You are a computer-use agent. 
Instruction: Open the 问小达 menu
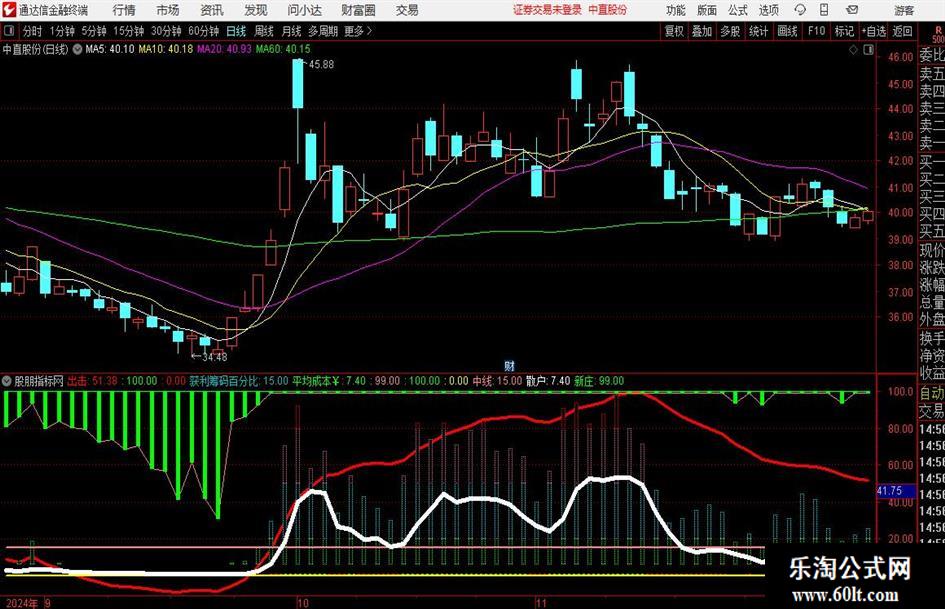(x=304, y=10)
